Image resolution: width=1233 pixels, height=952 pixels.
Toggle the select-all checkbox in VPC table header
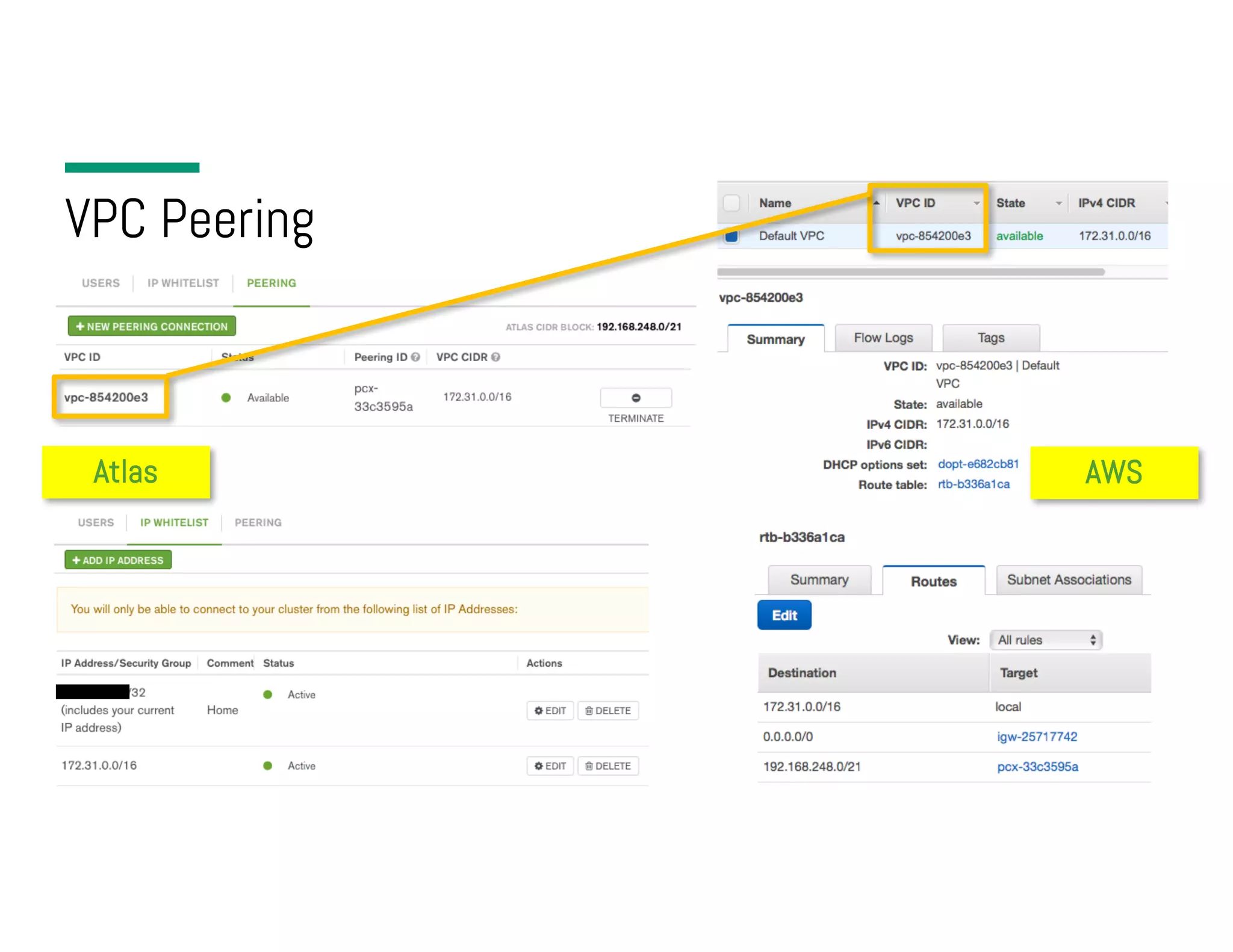pos(731,203)
